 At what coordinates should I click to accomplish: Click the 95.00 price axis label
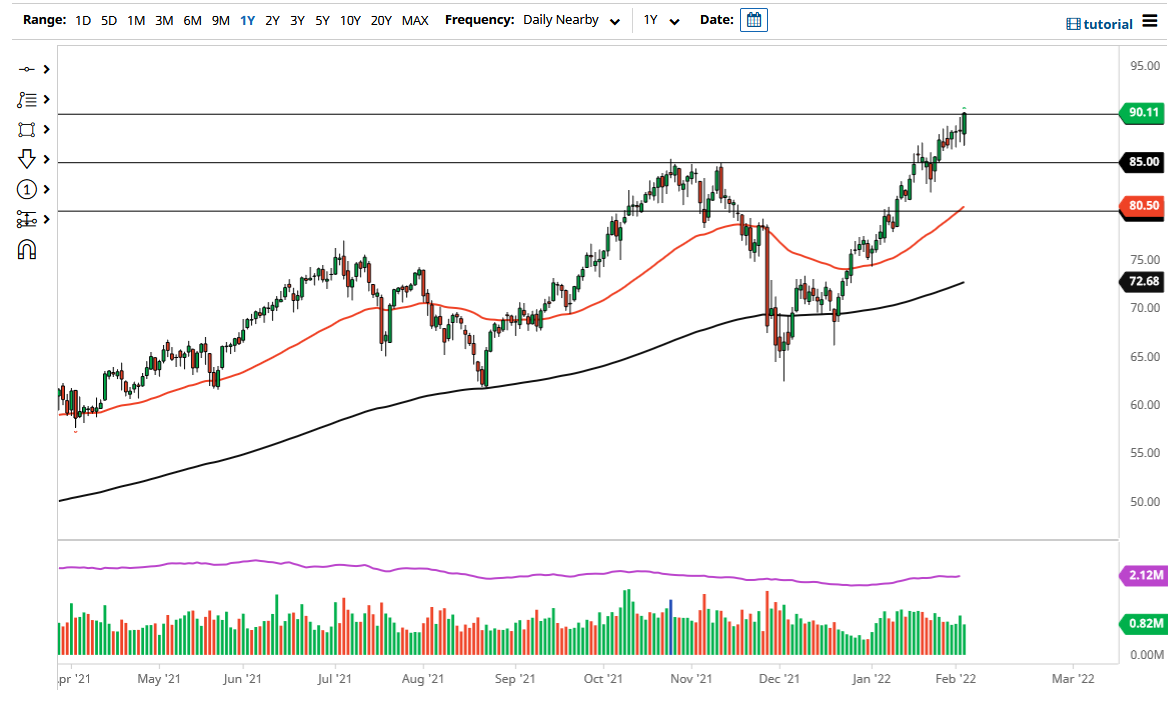pyautogui.click(x=1145, y=66)
